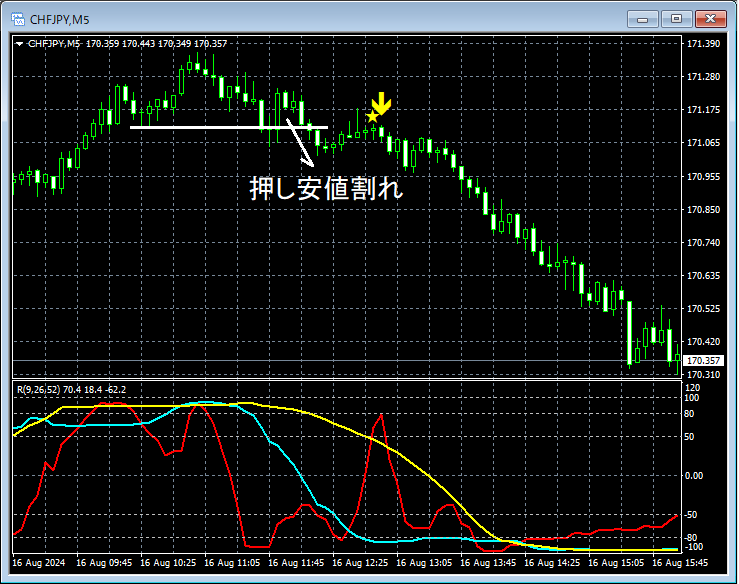
Task: Click the 16 Aug 10:25 time label
Action: (168, 563)
